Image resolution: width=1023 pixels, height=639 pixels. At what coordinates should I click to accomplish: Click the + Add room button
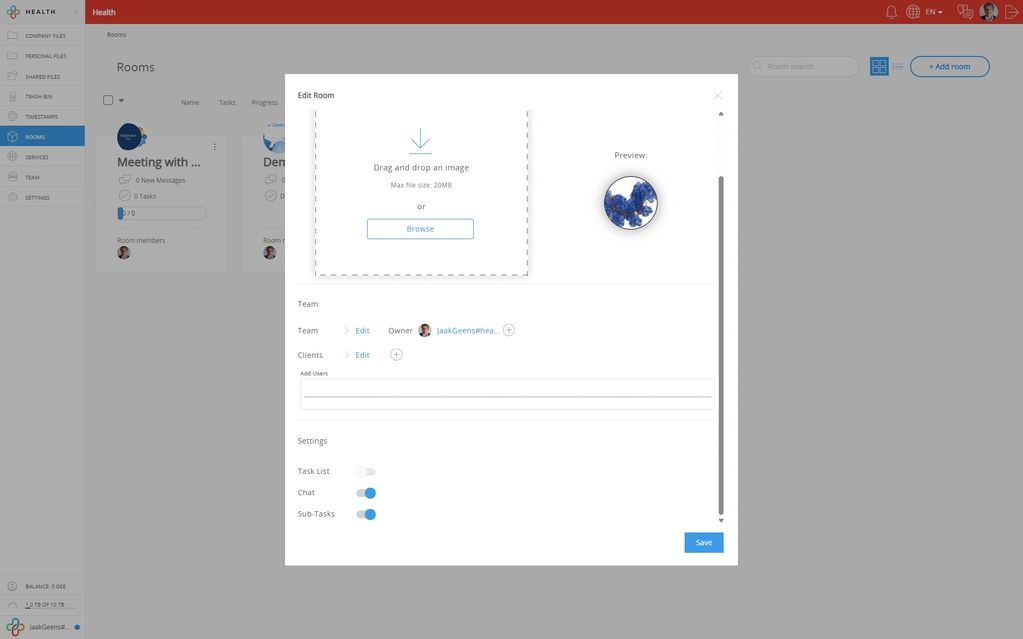(949, 67)
